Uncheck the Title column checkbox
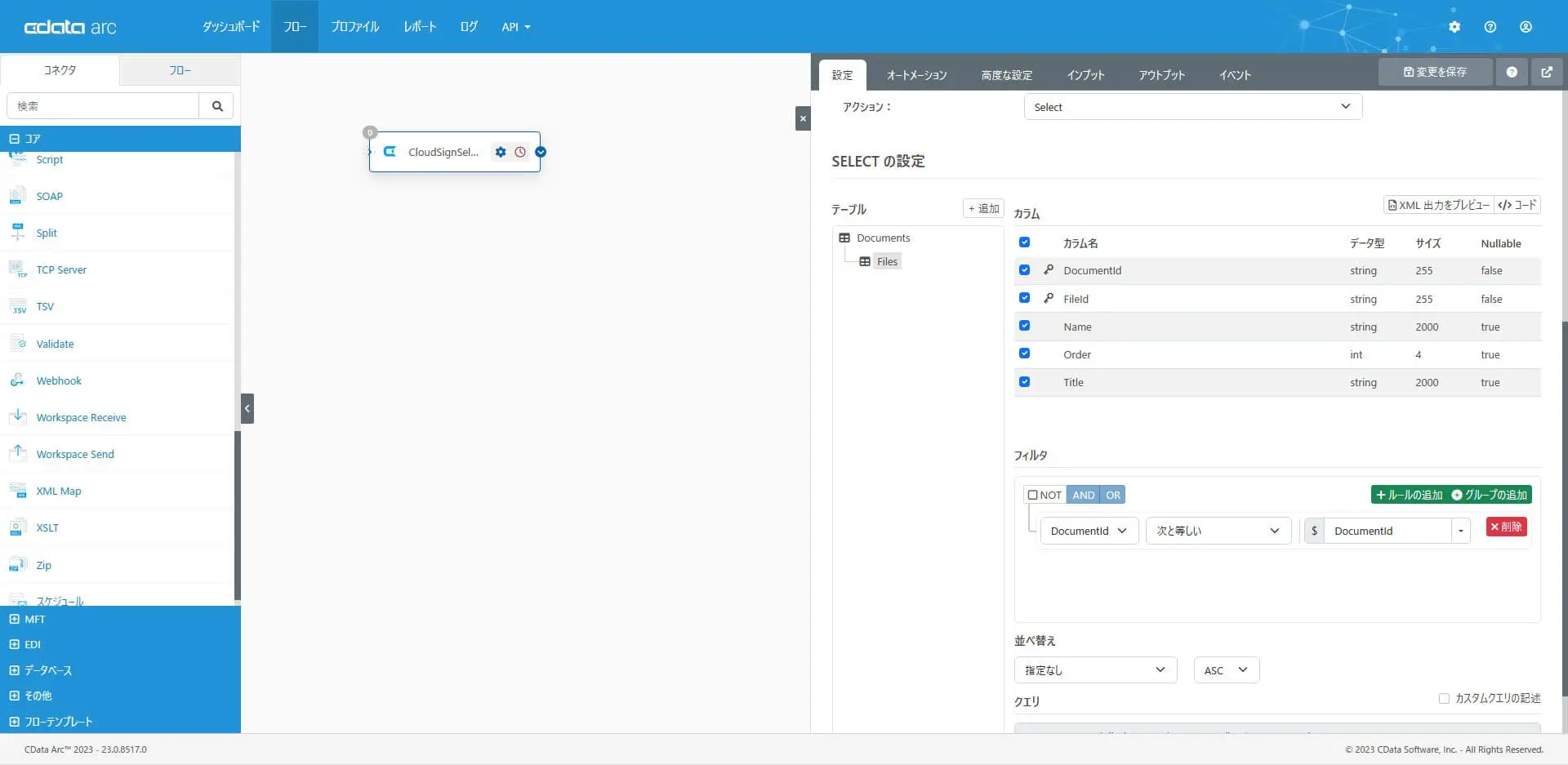Viewport: 1568px width, 765px height. pyautogui.click(x=1025, y=382)
